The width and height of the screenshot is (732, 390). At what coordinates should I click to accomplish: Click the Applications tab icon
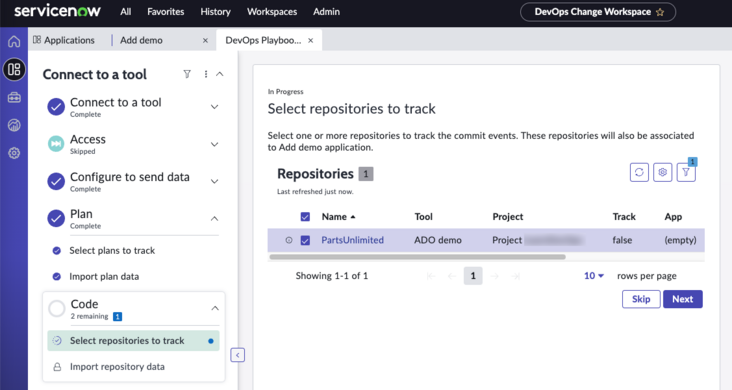[x=37, y=40]
